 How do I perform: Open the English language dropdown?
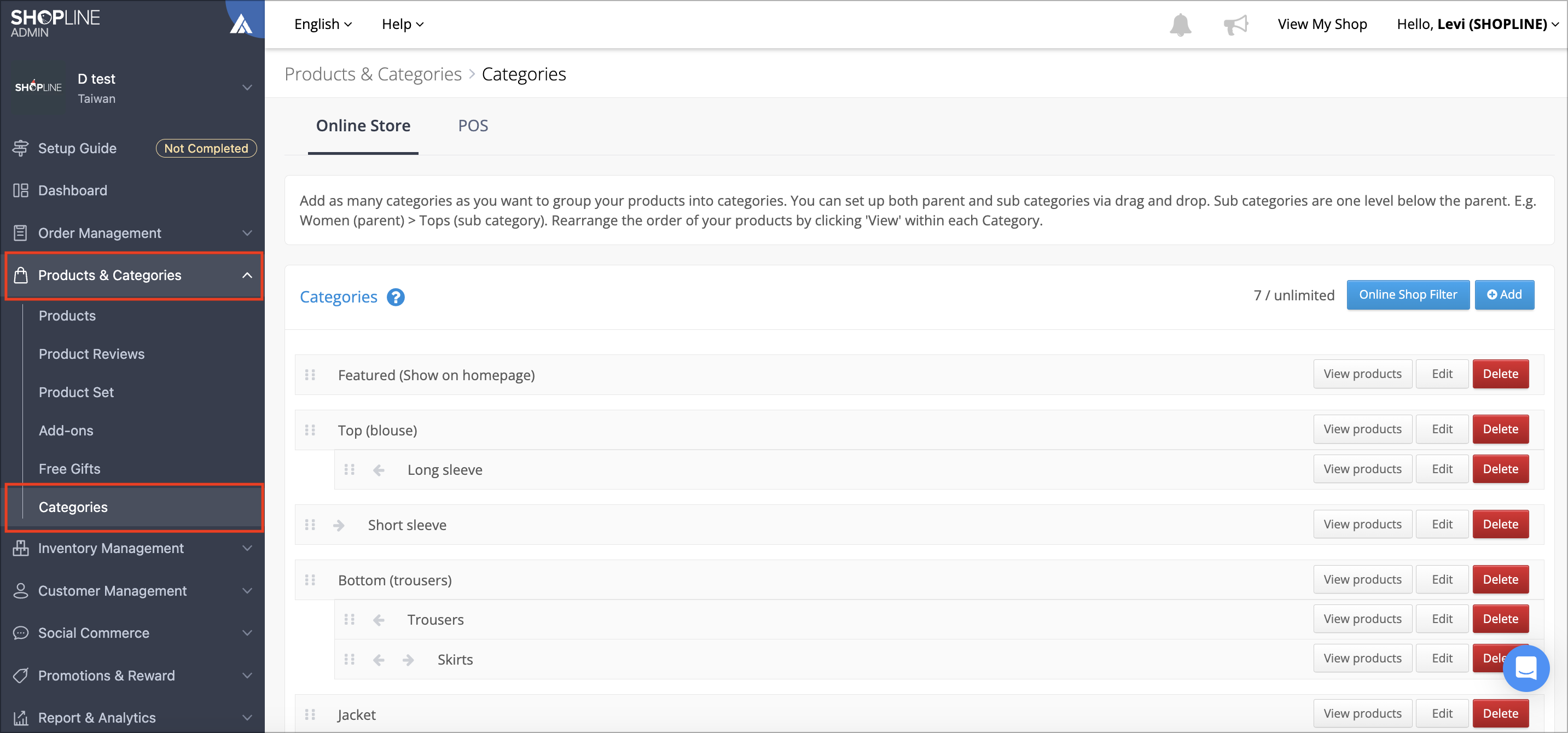point(323,25)
